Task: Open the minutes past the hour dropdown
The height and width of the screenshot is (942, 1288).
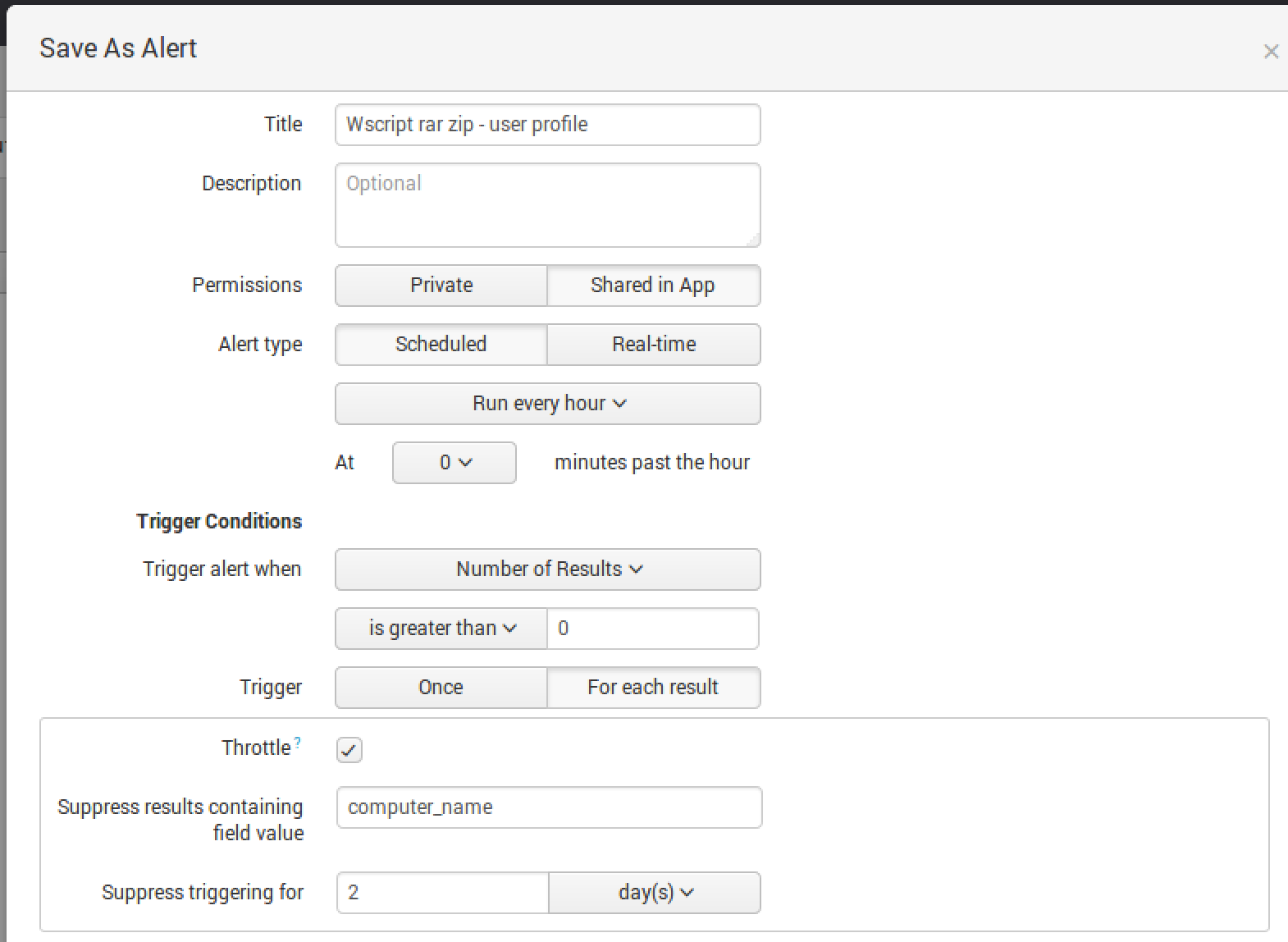Action: [x=454, y=463]
